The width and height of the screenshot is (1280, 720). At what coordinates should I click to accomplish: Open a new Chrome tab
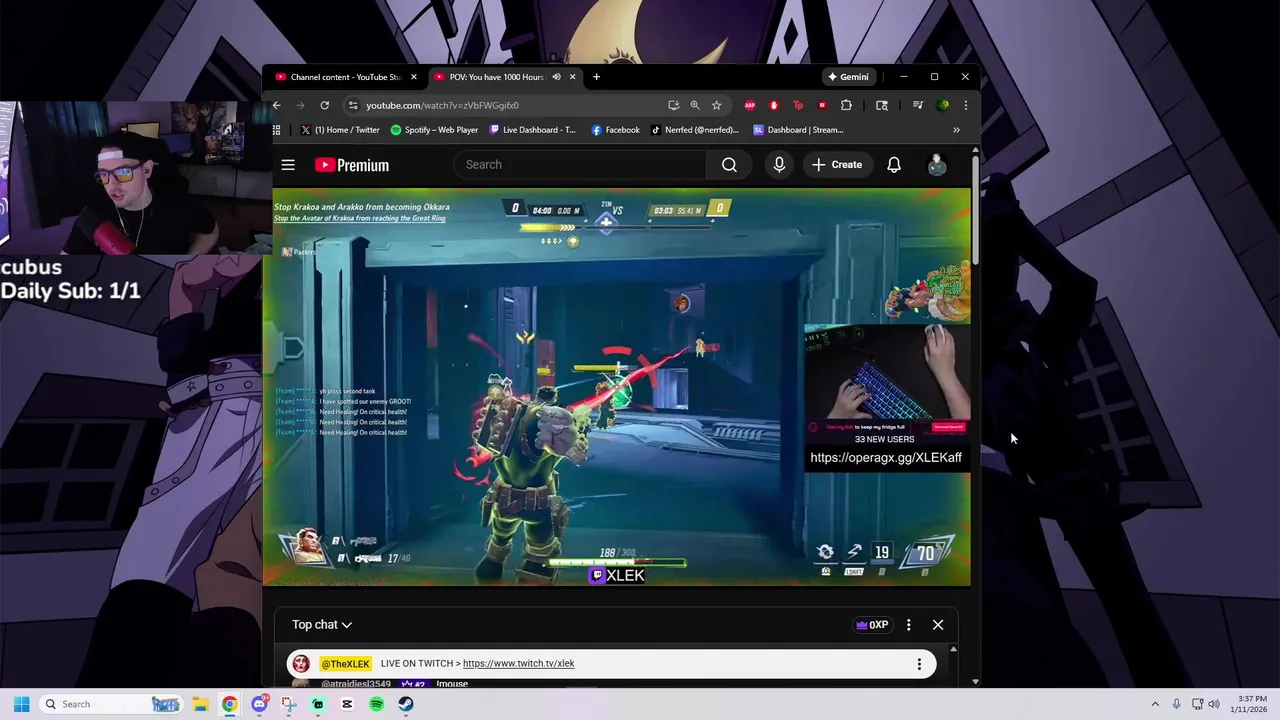coord(596,77)
